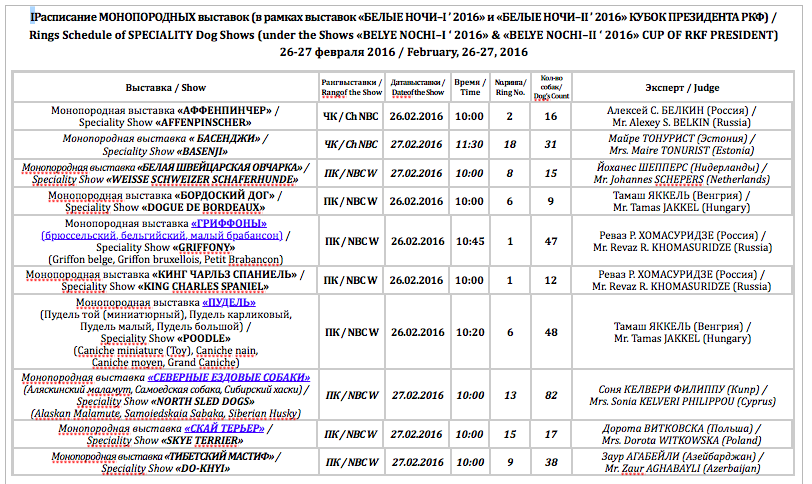
Task: Select the 11:30 time cell
Action: [469, 144]
